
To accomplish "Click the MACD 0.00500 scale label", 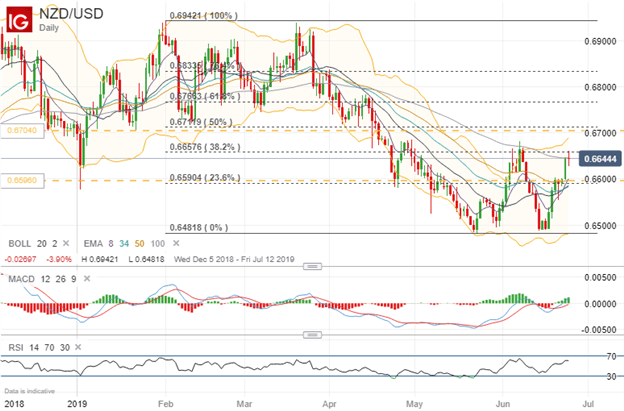I will point(600,277).
